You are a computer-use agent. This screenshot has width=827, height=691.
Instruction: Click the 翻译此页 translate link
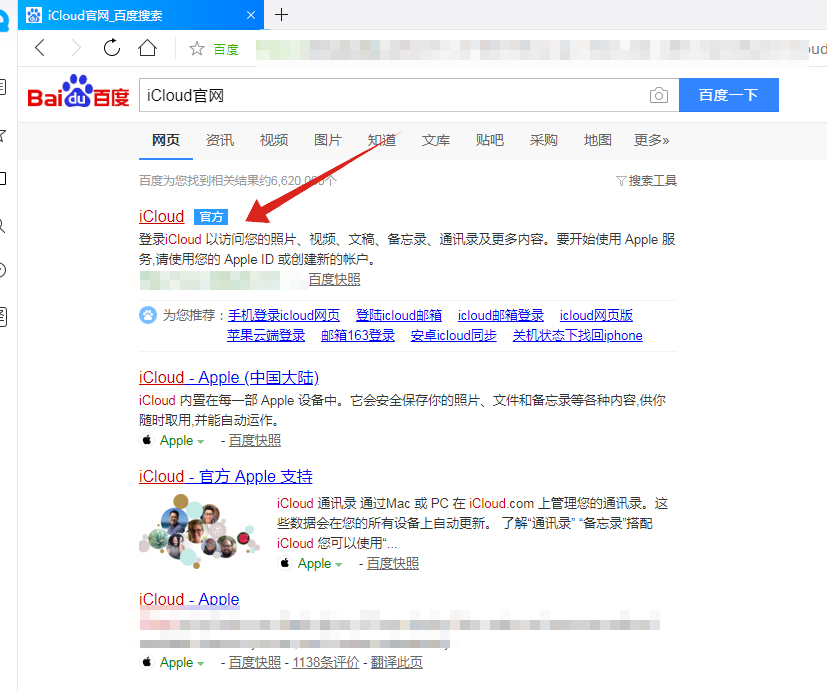pyautogui.click(x=397, y=663)
